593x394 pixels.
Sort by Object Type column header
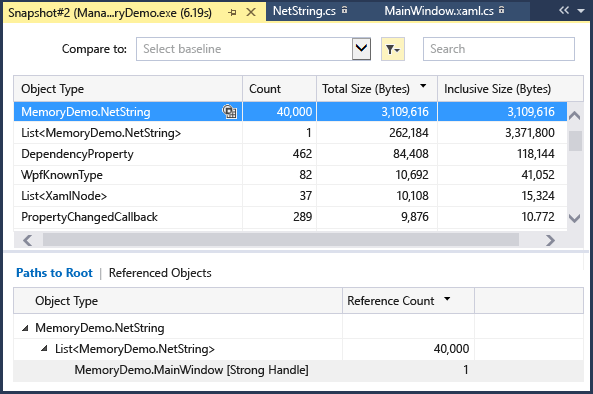click(x=128, y=89)
